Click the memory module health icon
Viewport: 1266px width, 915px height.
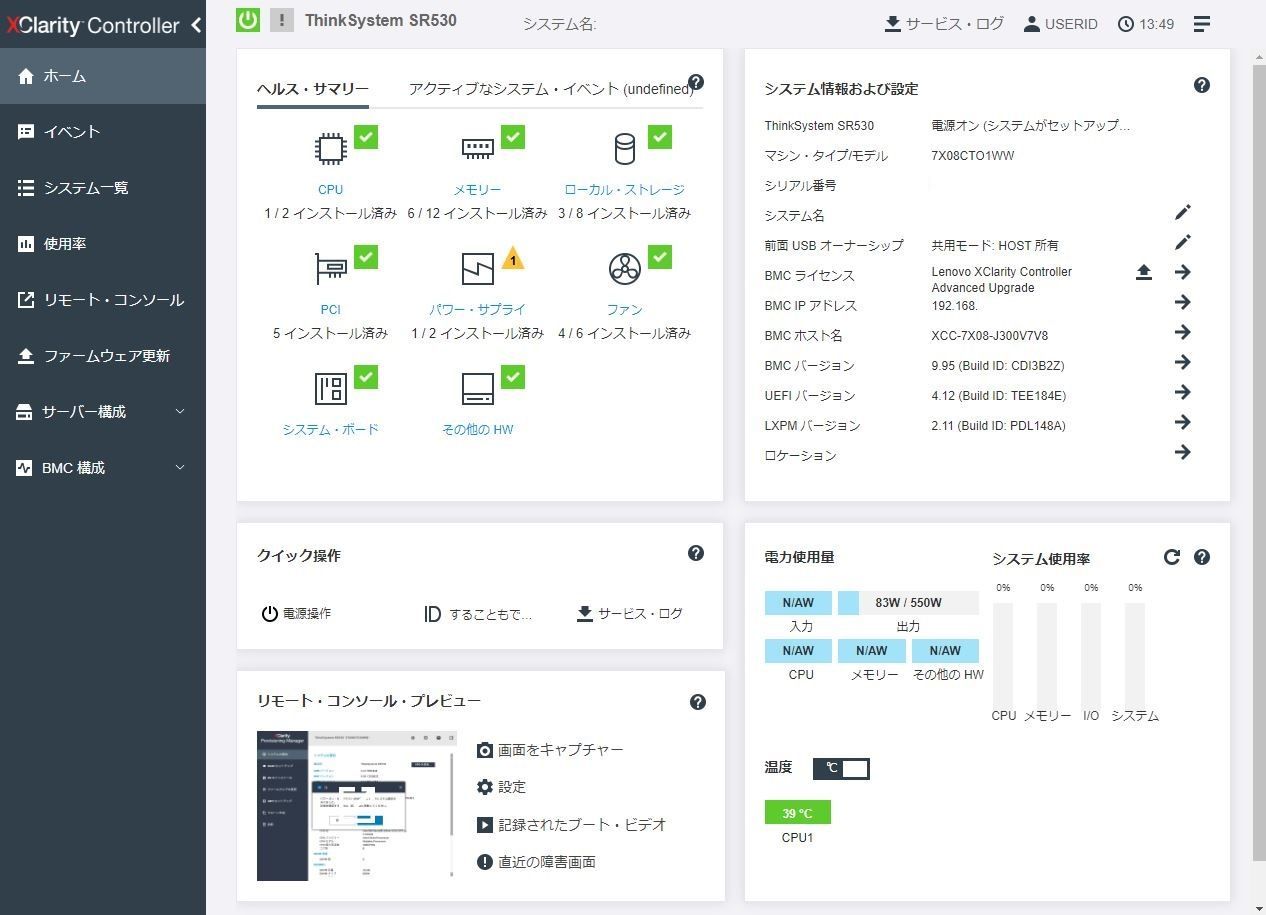point(477,149)
